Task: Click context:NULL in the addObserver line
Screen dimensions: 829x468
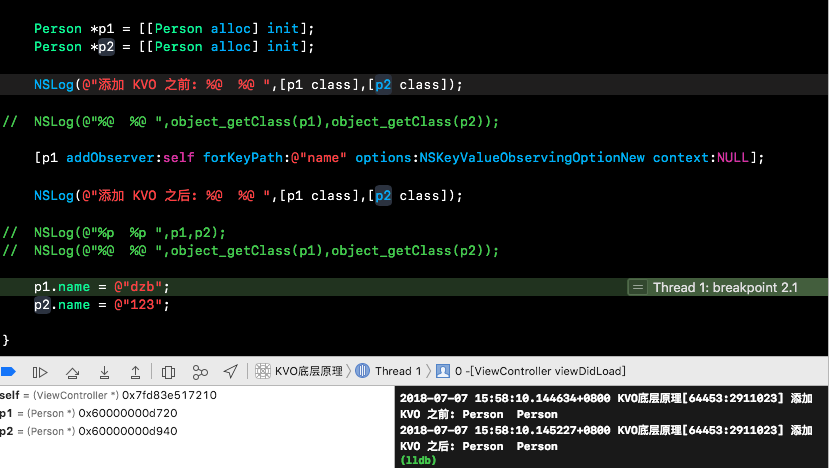Action: (x=701, y=158)
